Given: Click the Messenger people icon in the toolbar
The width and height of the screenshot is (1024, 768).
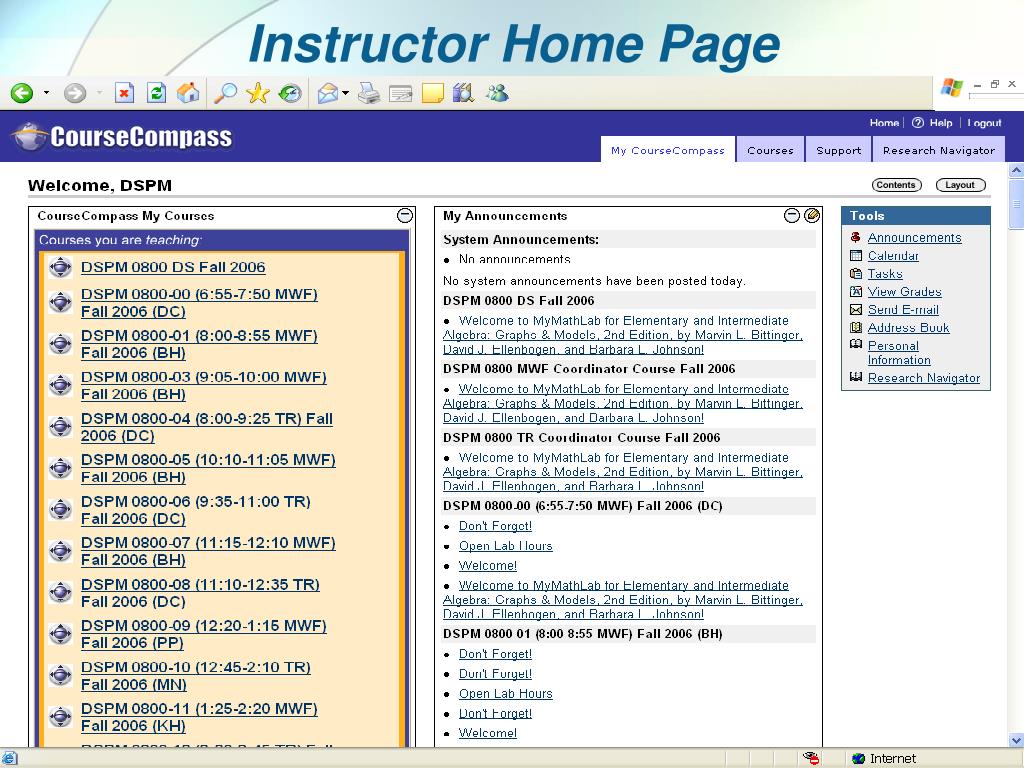Looking at the screenshot, I should [x=497, y=93].
